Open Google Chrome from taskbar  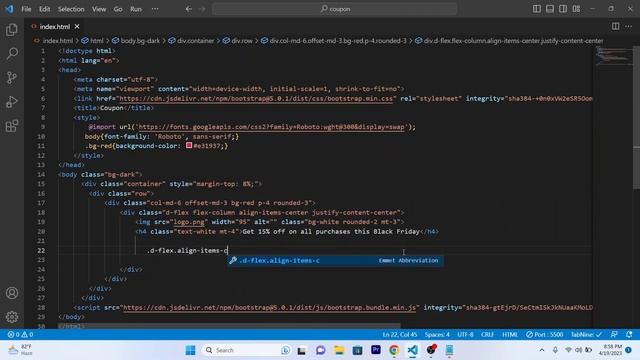click(x=394, y=350)
